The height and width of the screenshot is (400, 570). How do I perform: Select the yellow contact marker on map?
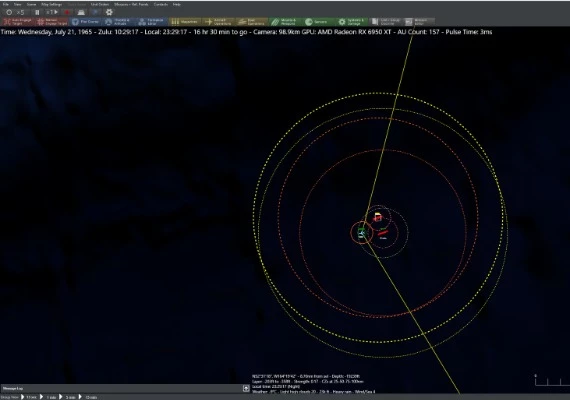378,216
